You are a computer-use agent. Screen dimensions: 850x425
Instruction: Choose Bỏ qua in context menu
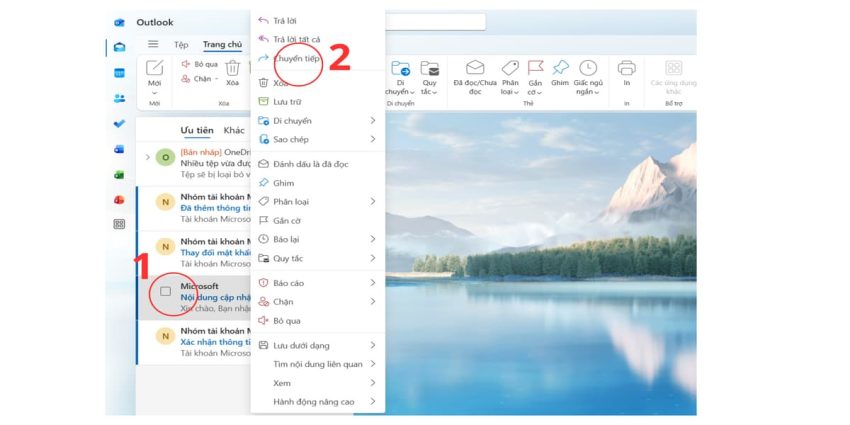[x=318, y=321]
